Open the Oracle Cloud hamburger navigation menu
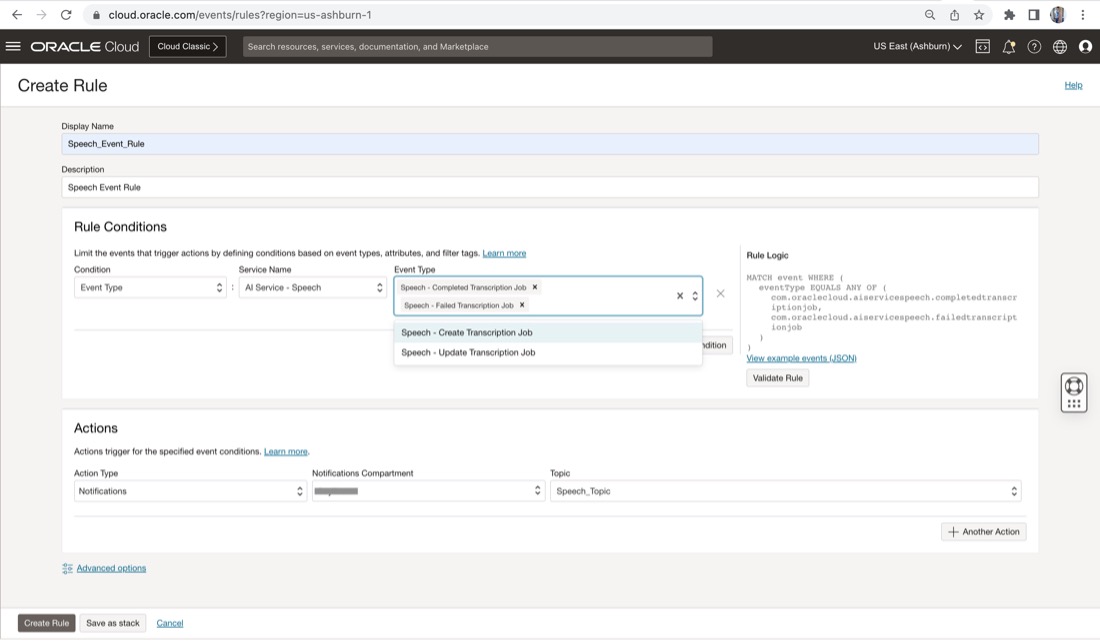The image size is (1100, 644). (x=13, y=46)
